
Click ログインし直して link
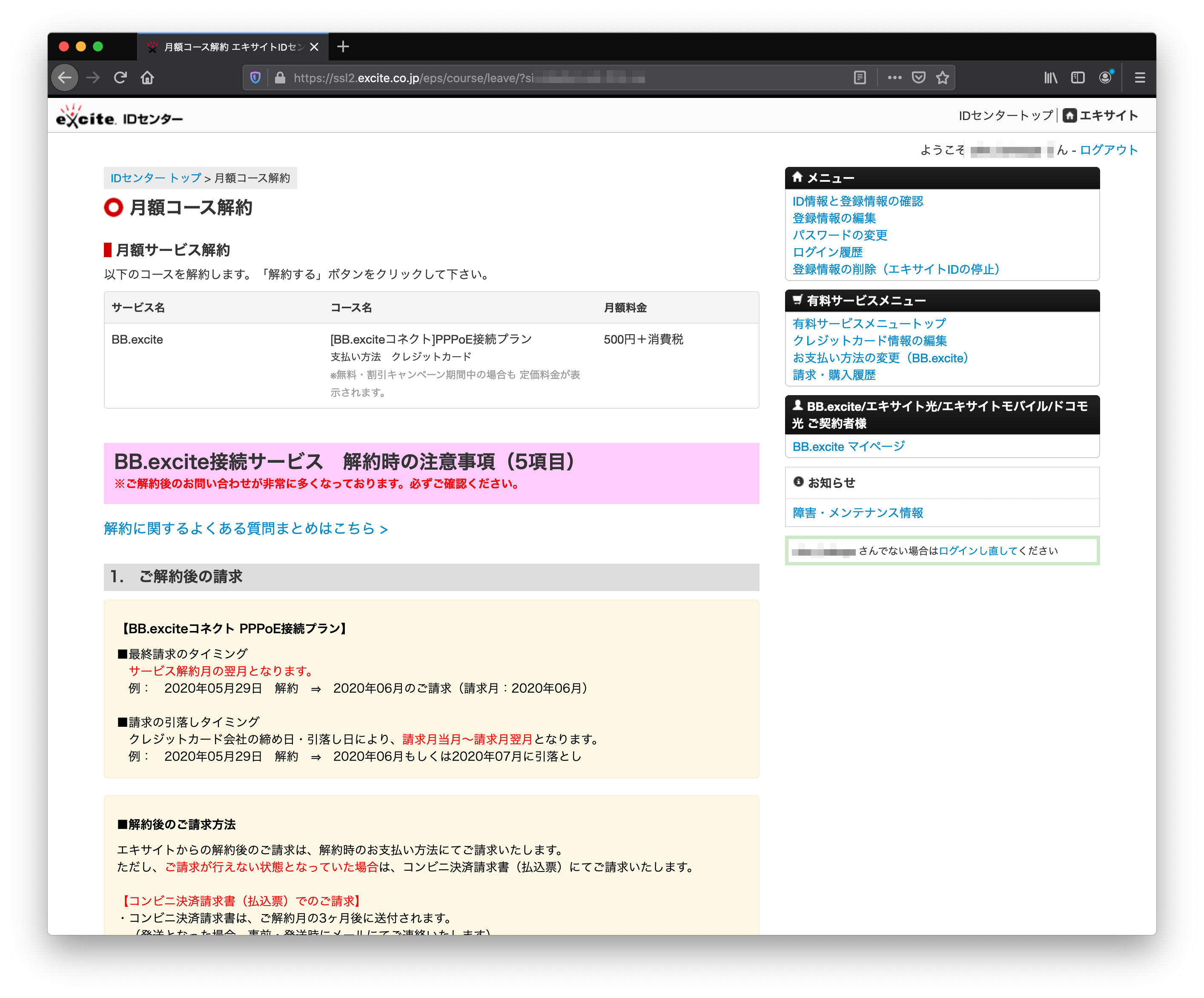(x=978, y=550)
